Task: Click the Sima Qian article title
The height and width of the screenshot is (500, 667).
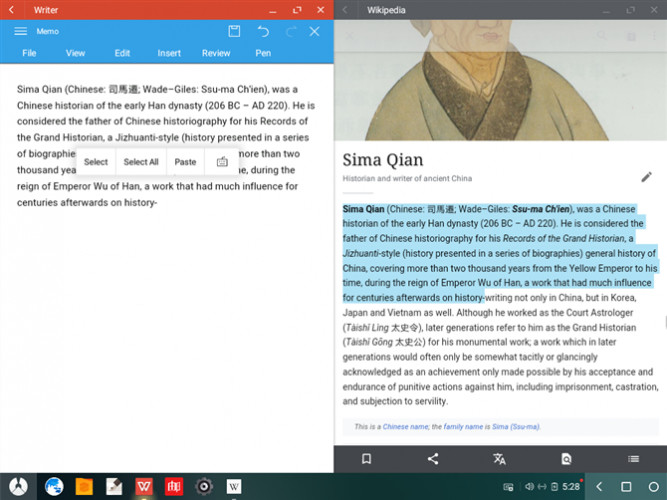Action: point(382,160)
